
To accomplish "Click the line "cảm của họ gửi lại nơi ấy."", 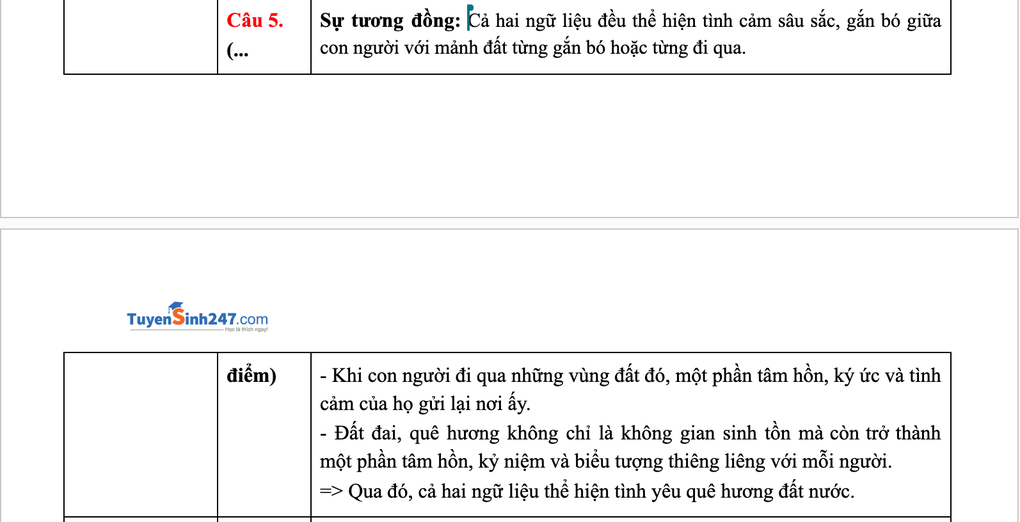I will [x=424, y=404].
